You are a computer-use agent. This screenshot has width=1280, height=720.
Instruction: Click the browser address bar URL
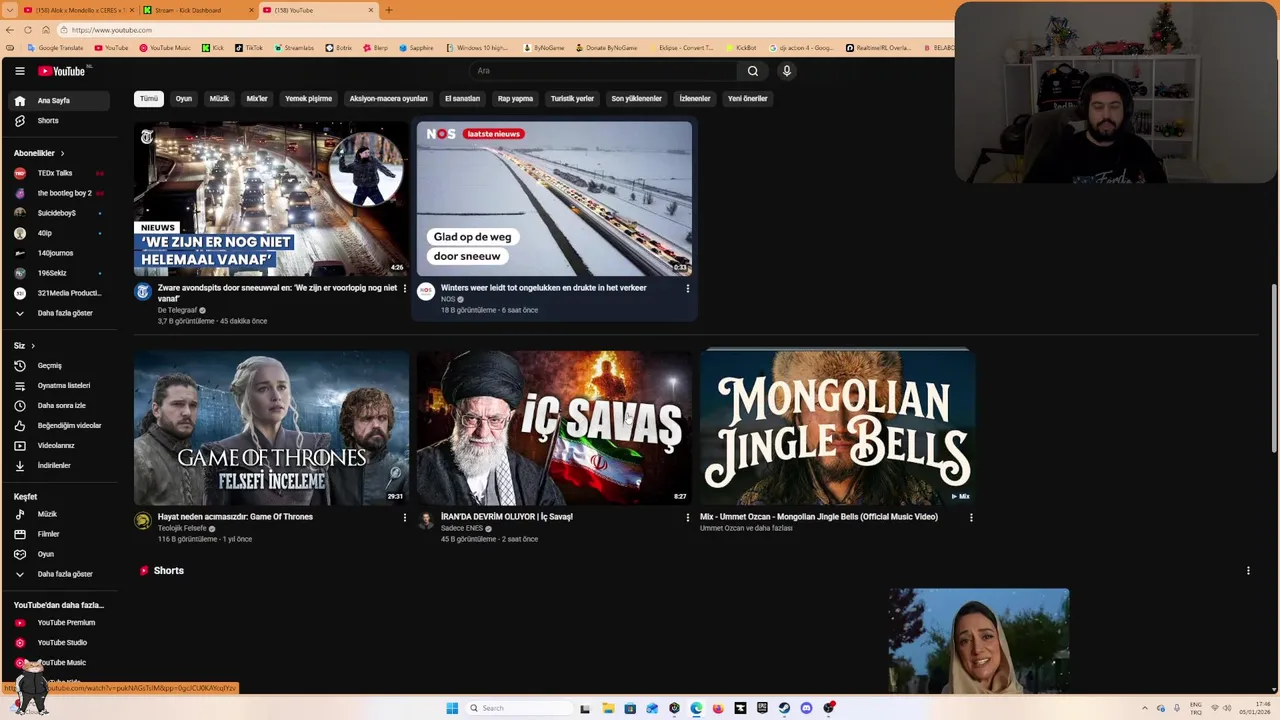click(x=112, y=30)
